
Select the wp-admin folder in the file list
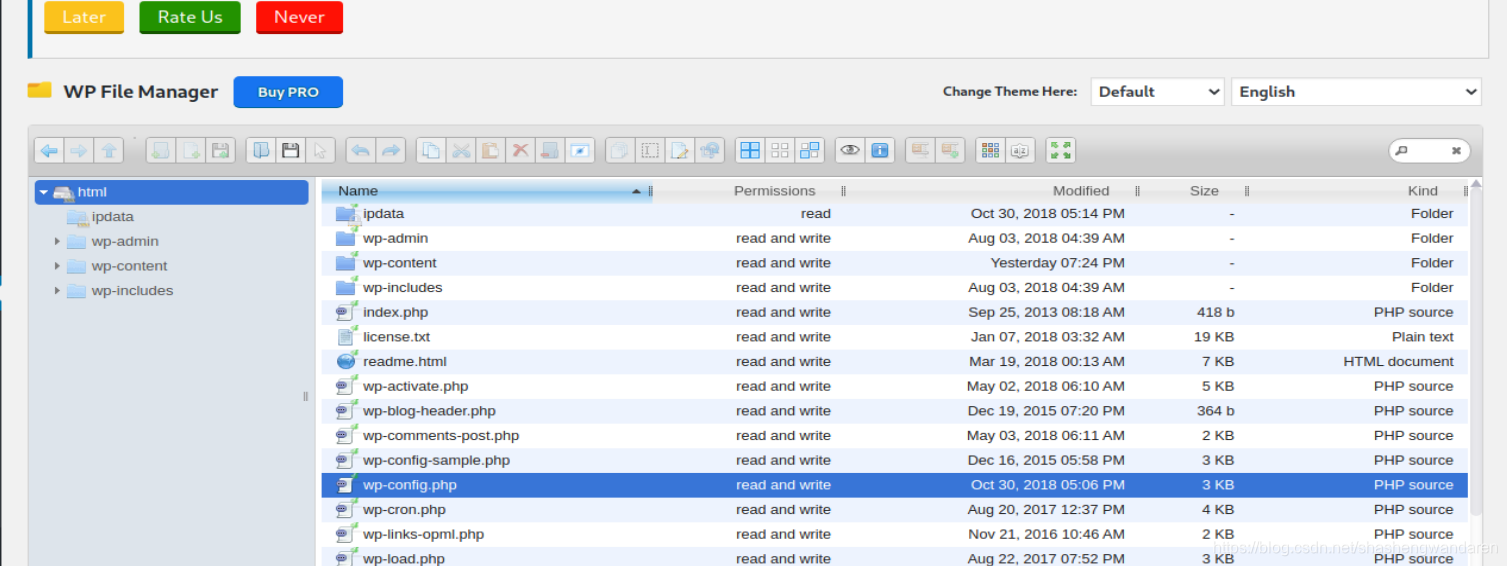(x=895, y=238)
